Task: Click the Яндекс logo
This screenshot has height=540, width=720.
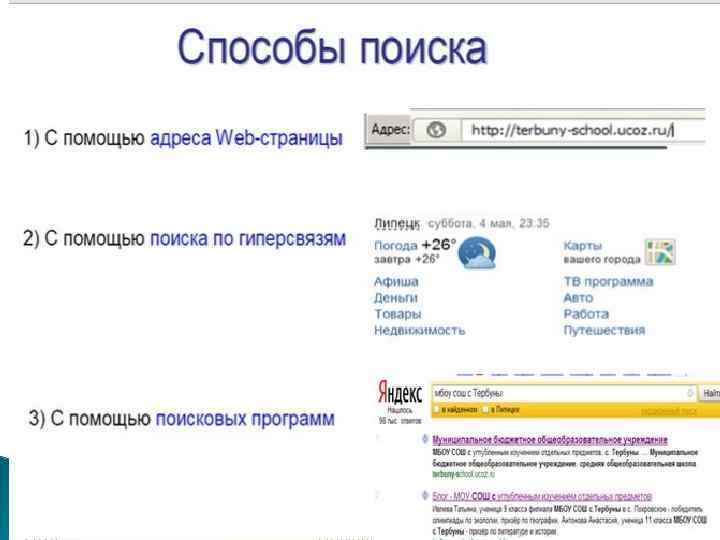Action: click(399, 394)
